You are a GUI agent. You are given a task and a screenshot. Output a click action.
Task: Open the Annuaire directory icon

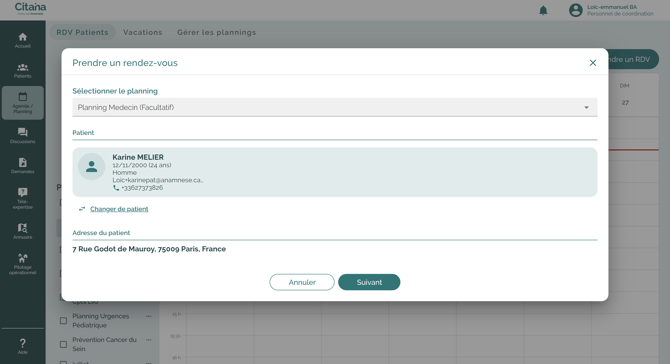[23, 231]
